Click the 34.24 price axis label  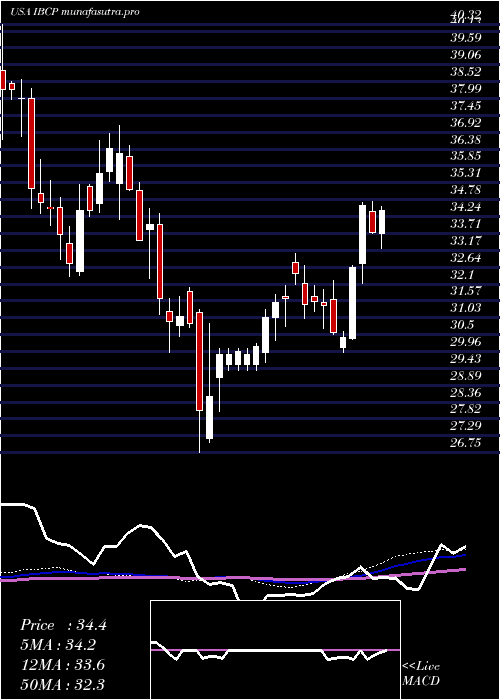(x=466, y=207)
